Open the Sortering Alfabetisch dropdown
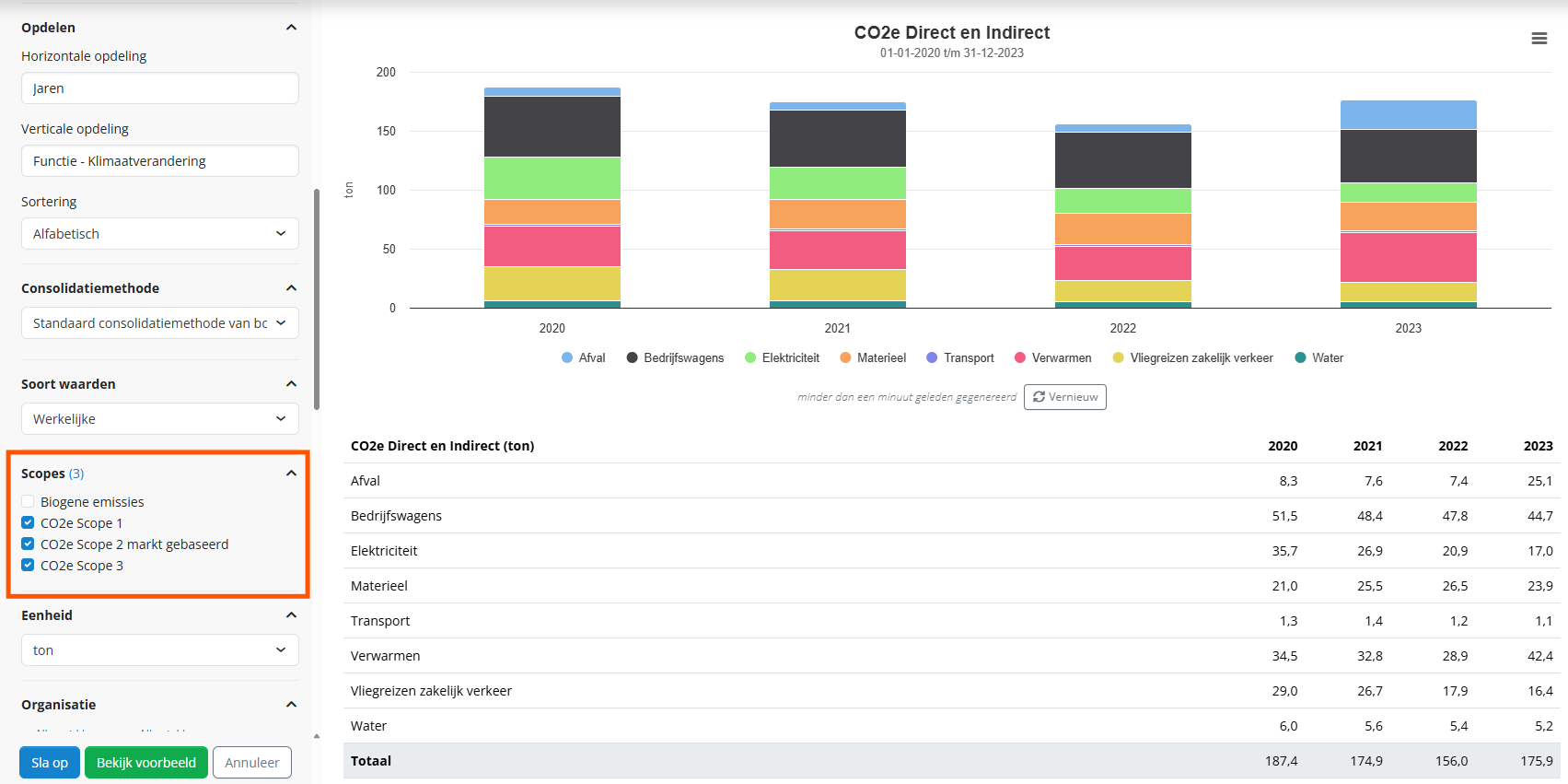Viewport: 1568px width, 784px height. click(159, 234)
